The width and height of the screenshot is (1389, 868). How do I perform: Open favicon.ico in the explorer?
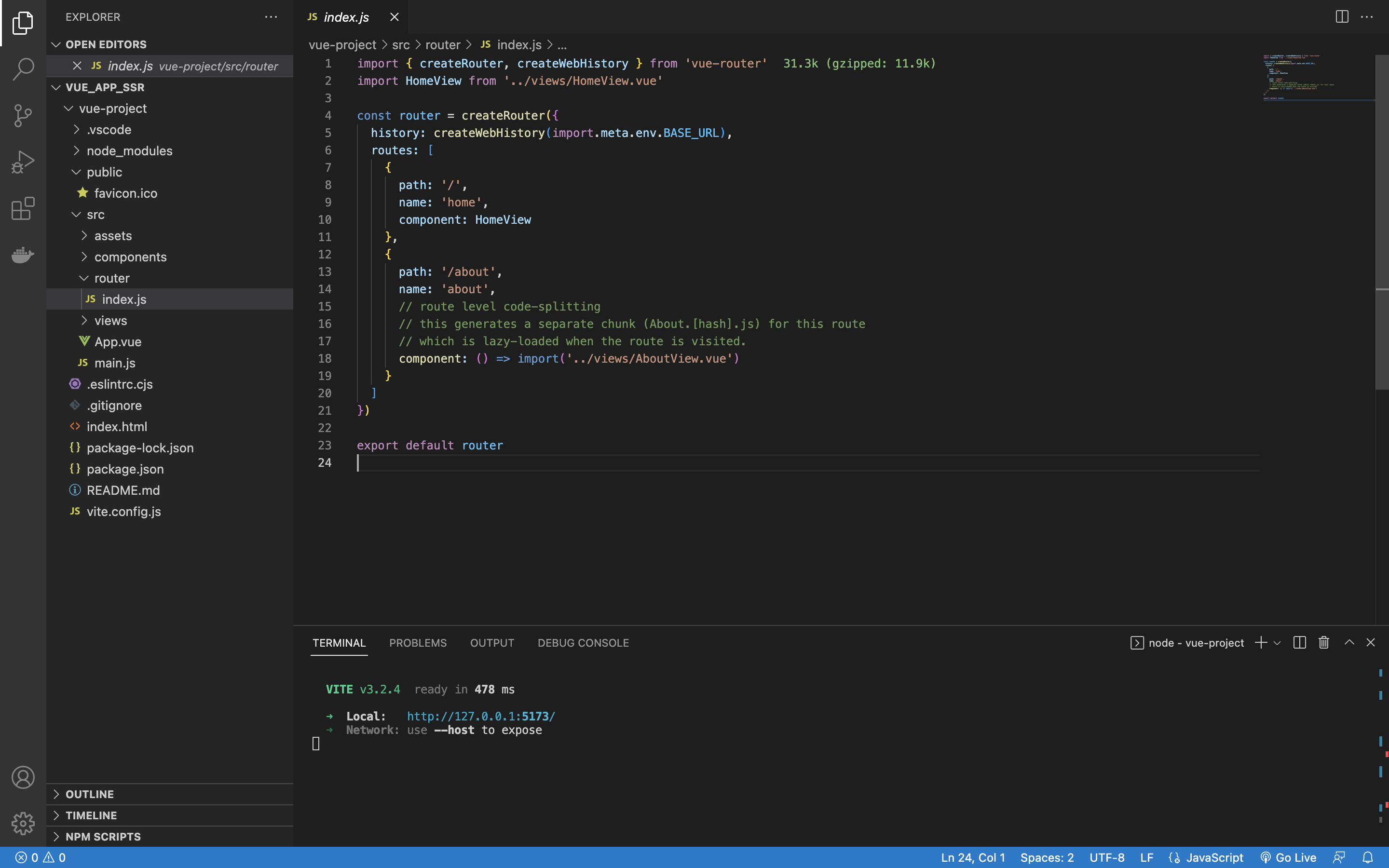point(170,193)
